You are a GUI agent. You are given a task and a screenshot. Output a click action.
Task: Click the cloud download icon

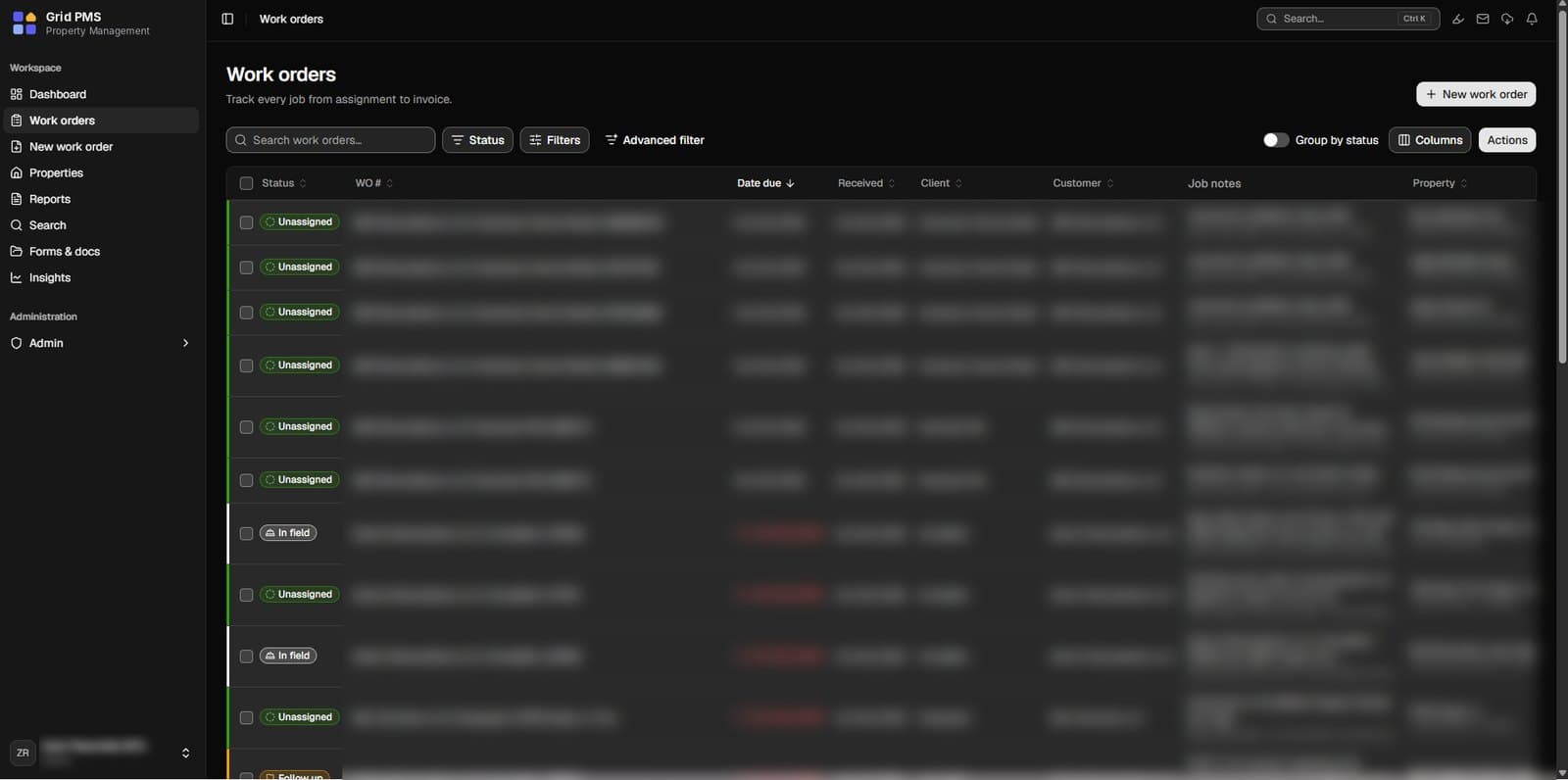(1507, 19)
